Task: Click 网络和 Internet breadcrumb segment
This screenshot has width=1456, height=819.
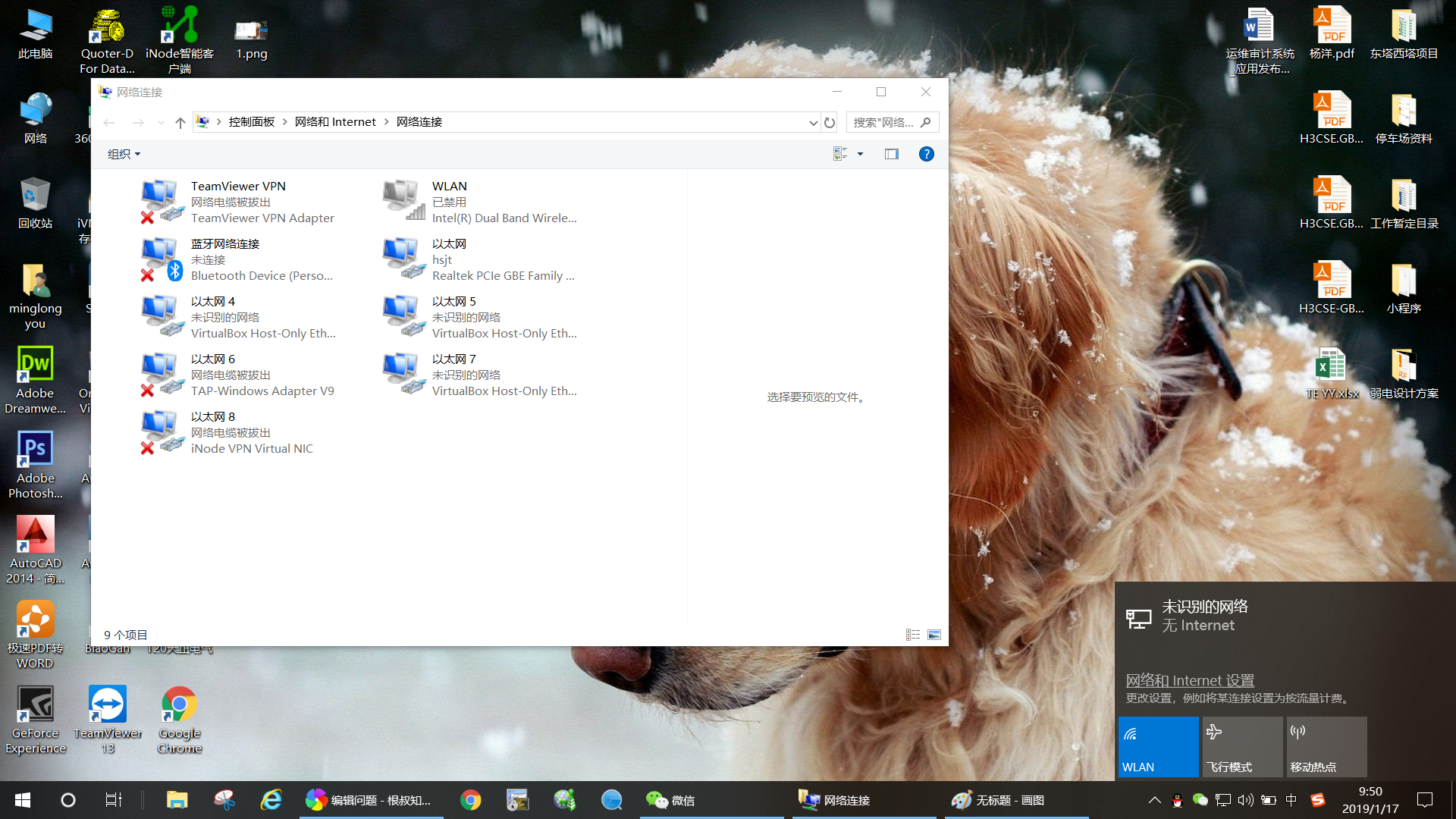Action: coord(335,122)
